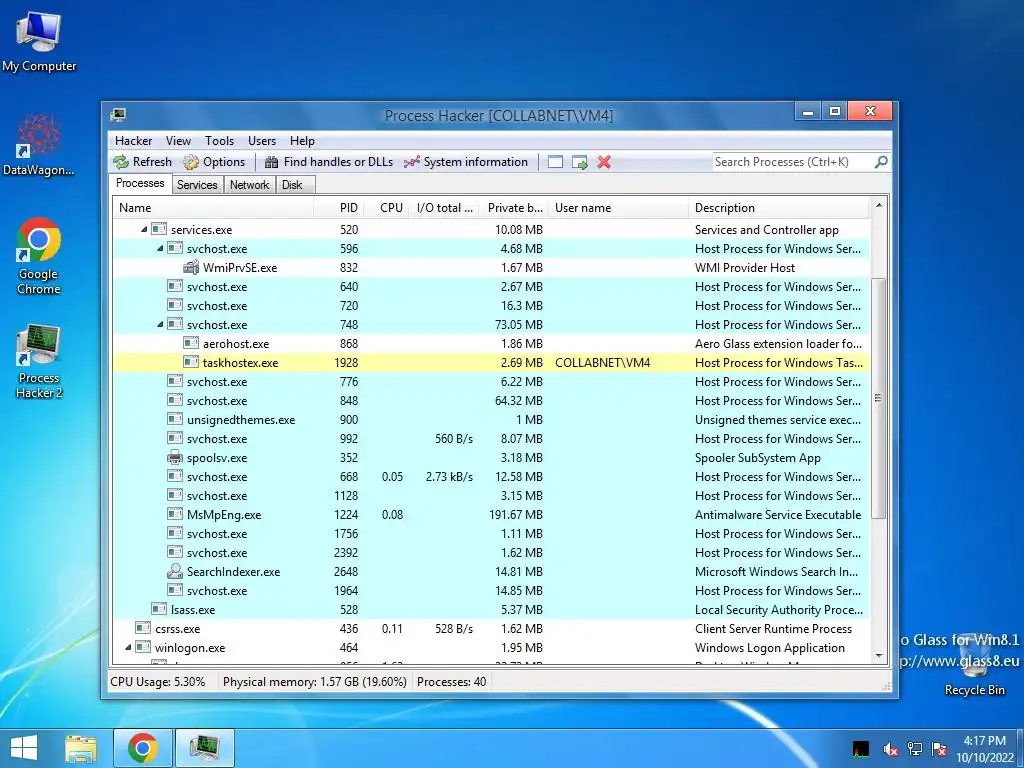
Task: Sort by I/O total column header
Action: point(443,208)
